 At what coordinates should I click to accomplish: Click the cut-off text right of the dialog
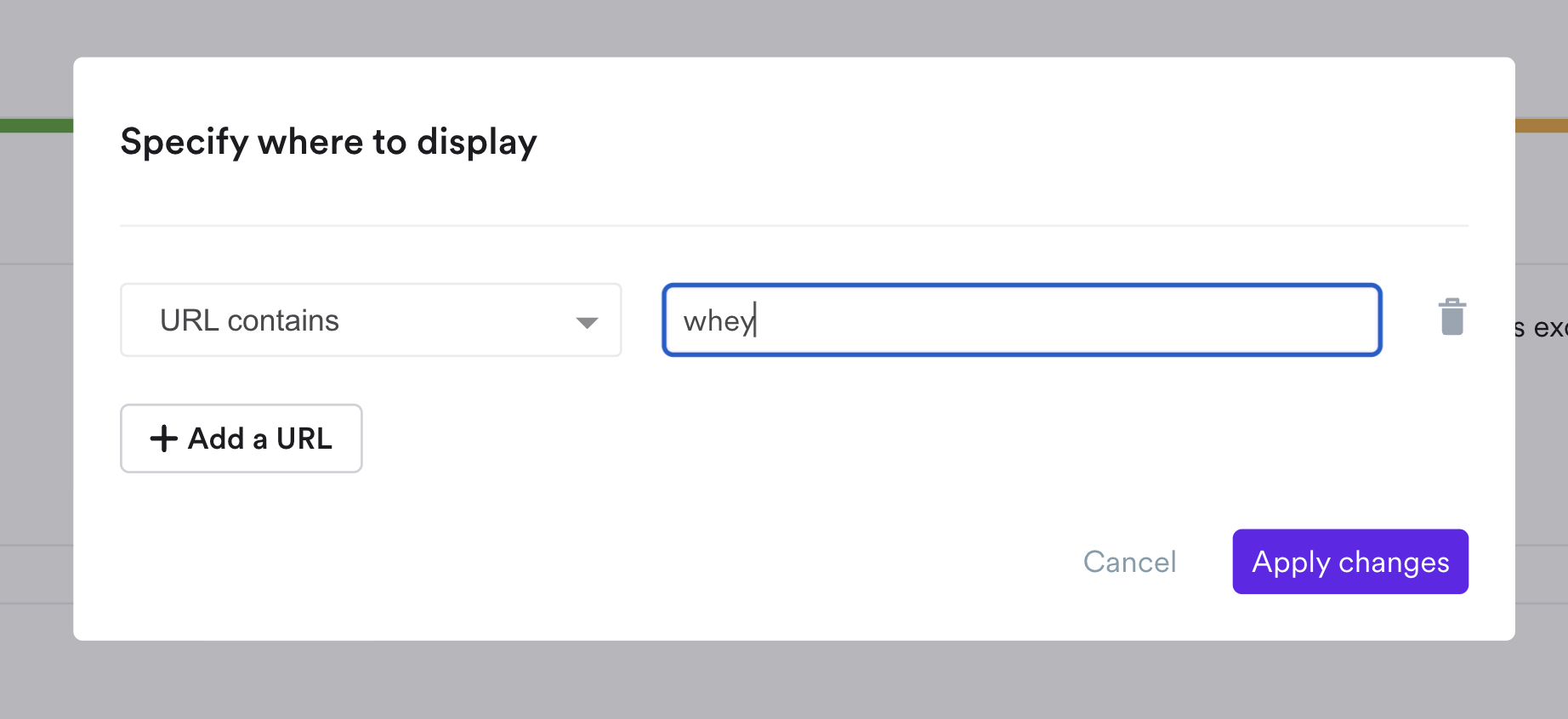pyautogui.click(x=1541, y=328)
